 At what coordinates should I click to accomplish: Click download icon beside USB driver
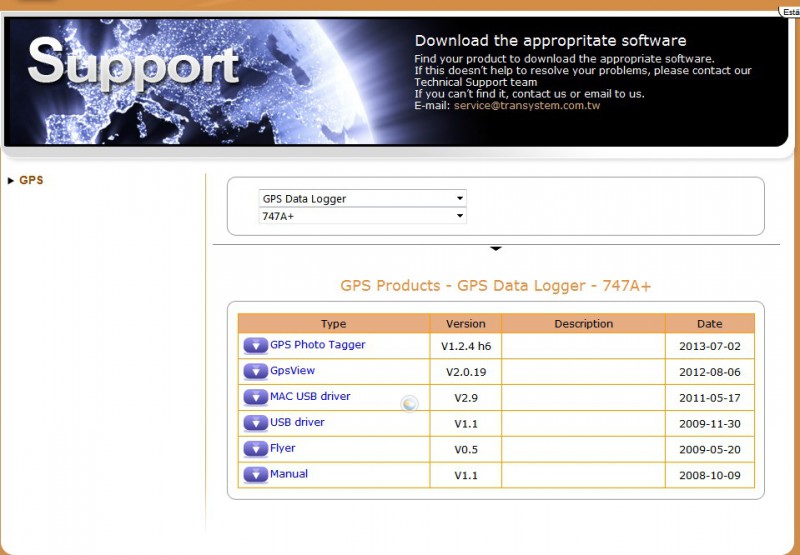click(x=255, y=424)
